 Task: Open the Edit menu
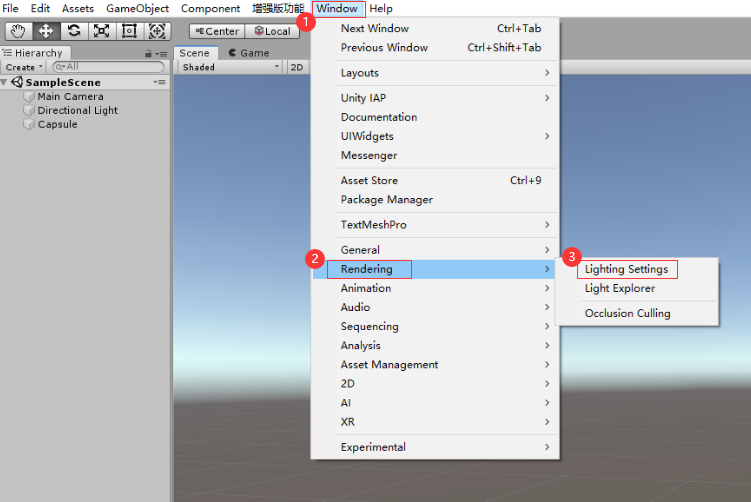(x=40, y=9)
